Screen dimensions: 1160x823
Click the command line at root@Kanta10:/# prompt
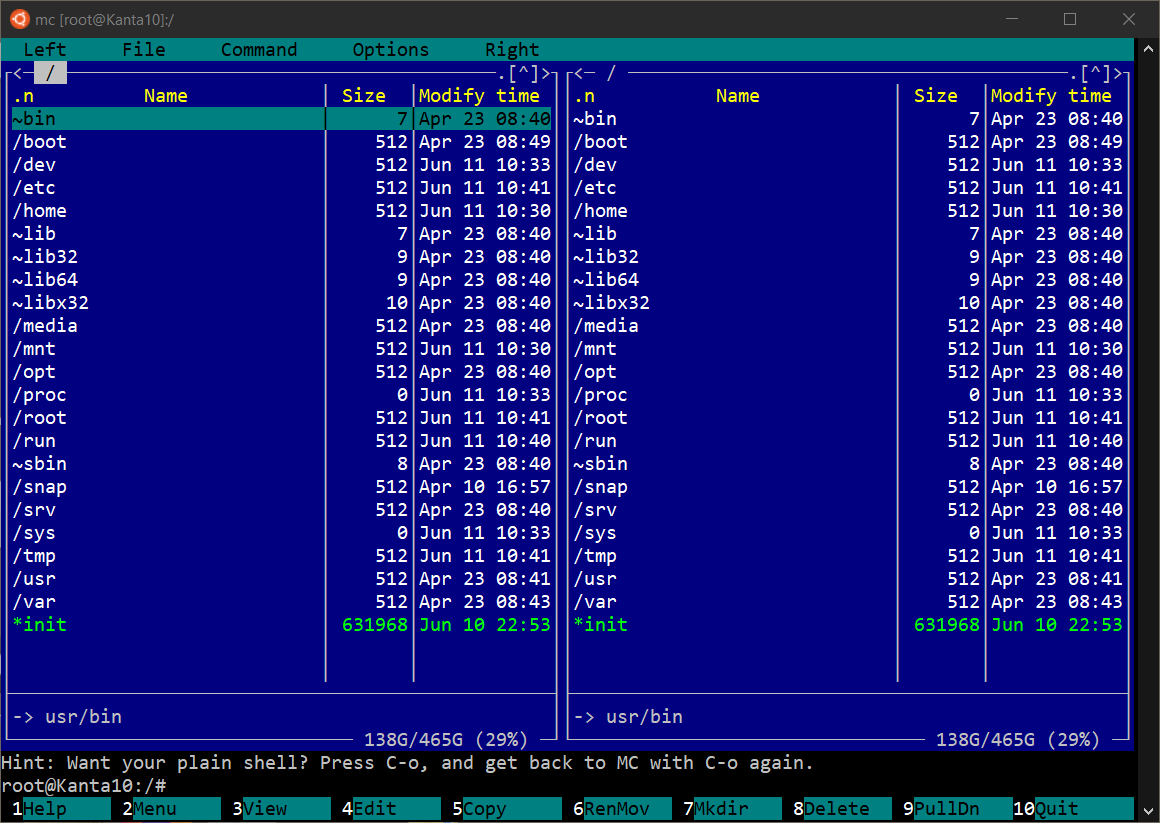[x=567, y=786]
